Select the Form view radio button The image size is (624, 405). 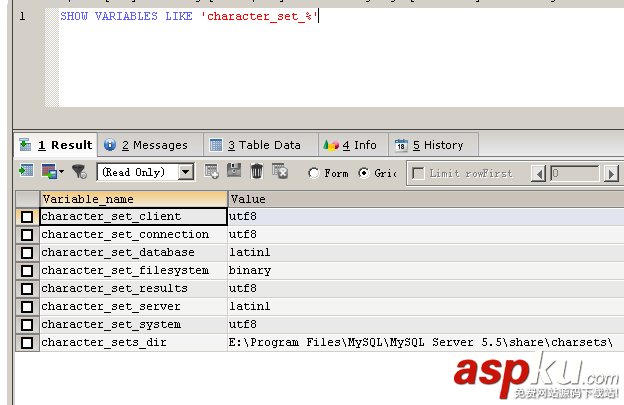point(314,173)
